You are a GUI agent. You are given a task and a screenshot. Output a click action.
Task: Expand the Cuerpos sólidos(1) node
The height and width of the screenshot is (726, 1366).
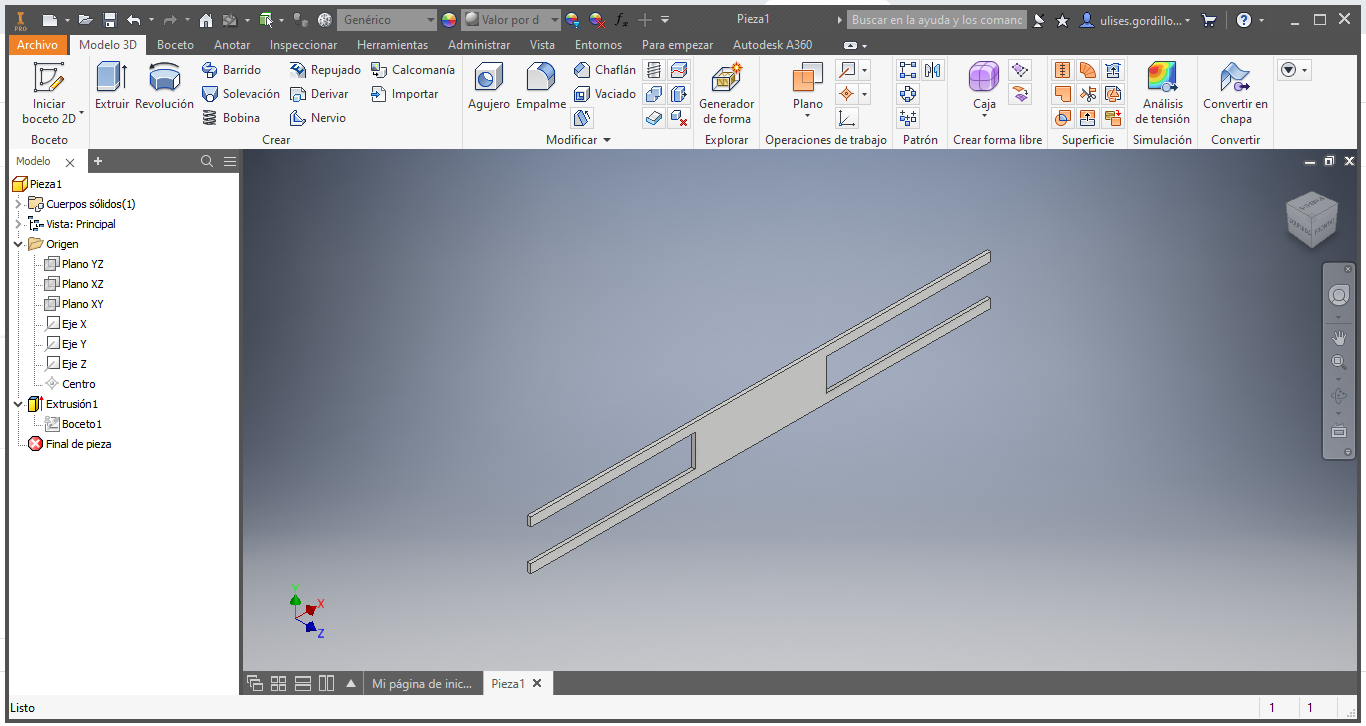(x=18, y=204)
